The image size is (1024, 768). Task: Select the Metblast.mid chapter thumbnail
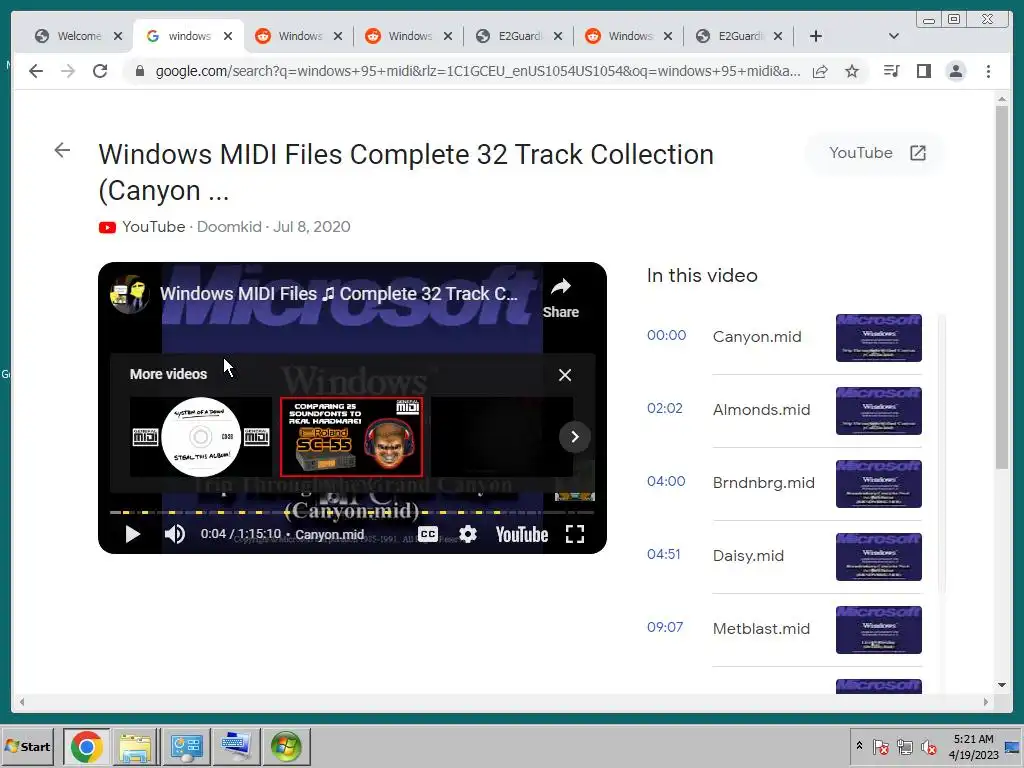(x=879, y=630)
